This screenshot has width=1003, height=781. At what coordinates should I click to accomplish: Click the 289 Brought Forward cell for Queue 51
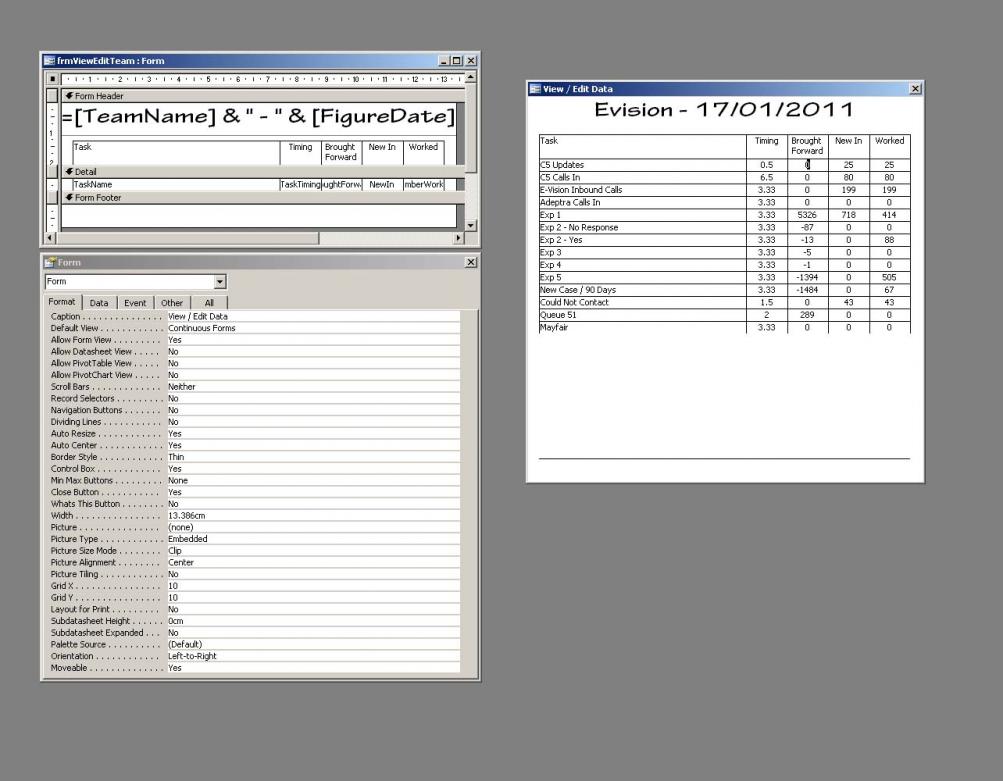tap(807, 315)
